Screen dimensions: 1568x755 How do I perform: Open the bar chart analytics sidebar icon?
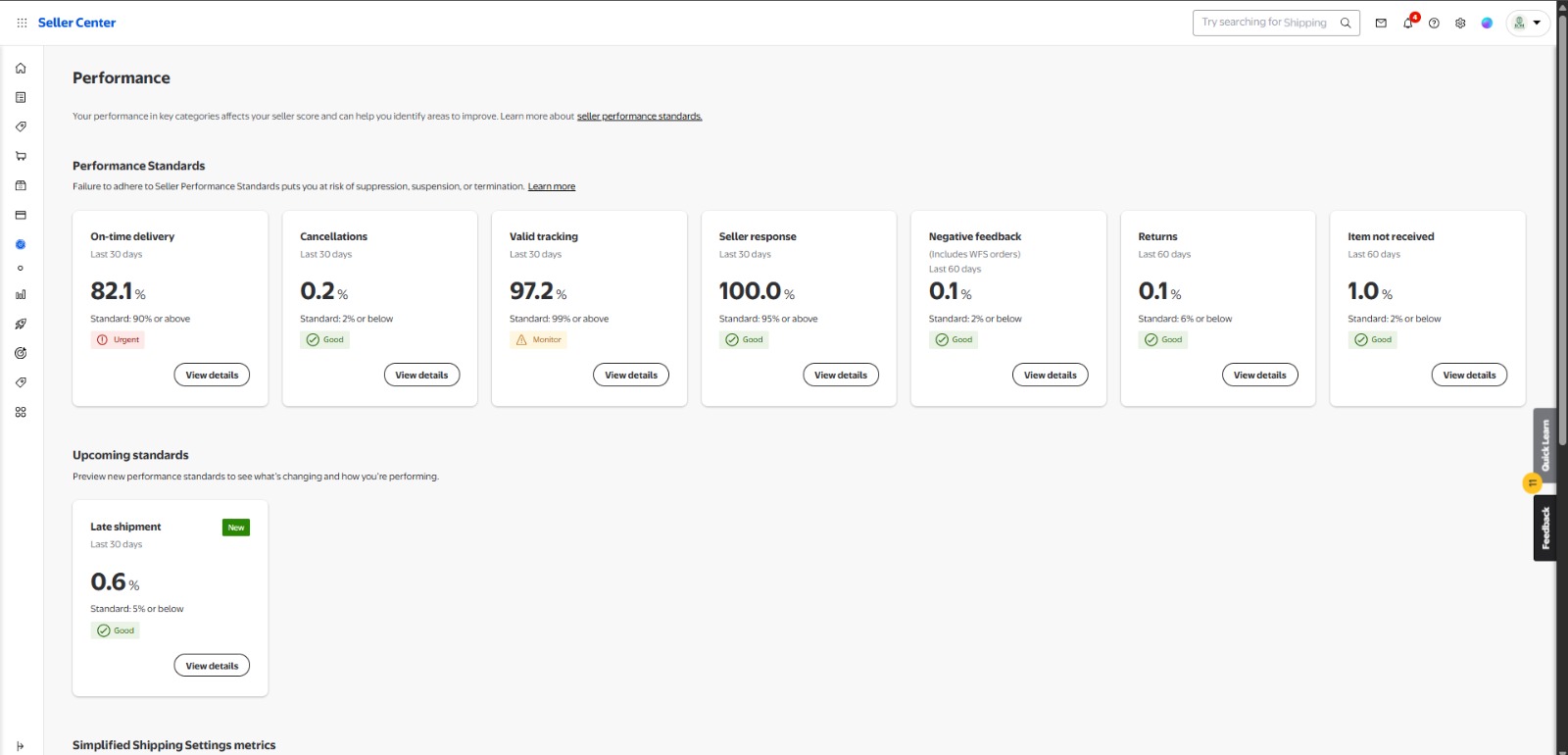tap(21, 294)
